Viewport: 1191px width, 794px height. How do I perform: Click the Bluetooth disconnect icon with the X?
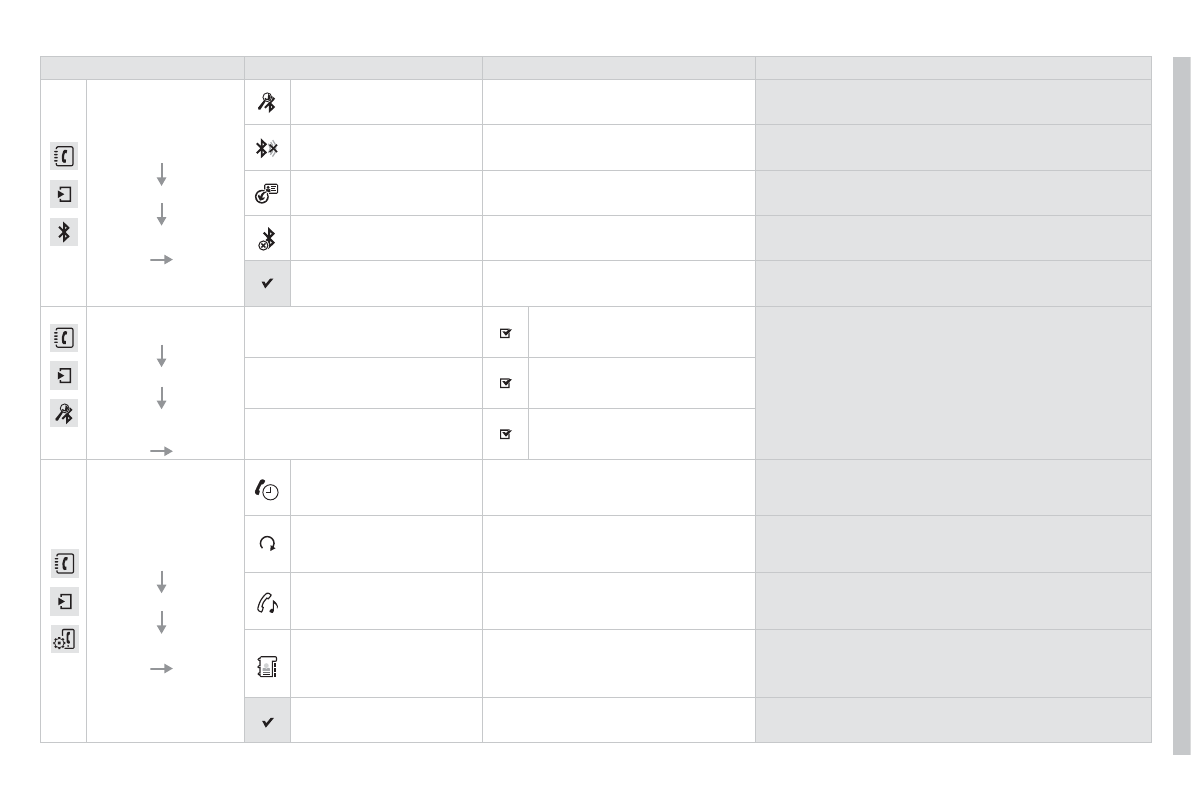[x=267, y=148]
